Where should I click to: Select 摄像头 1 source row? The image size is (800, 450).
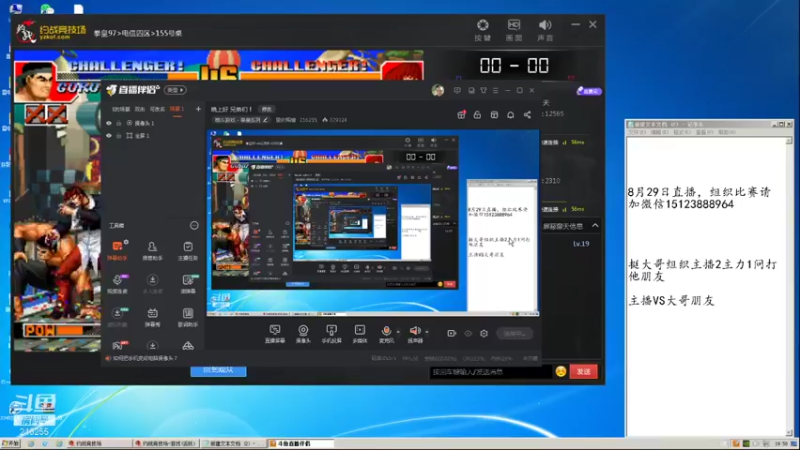(152, 123)
